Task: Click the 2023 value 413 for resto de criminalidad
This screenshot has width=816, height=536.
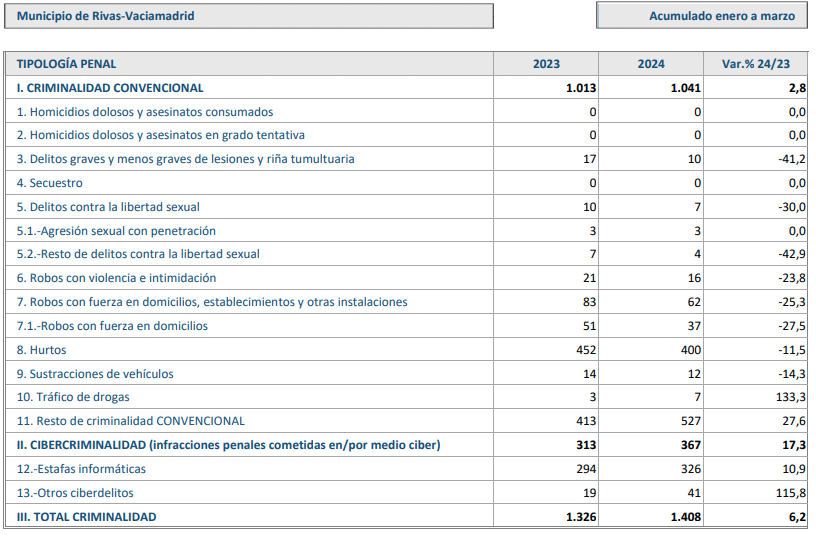Action: pos(586,420)
